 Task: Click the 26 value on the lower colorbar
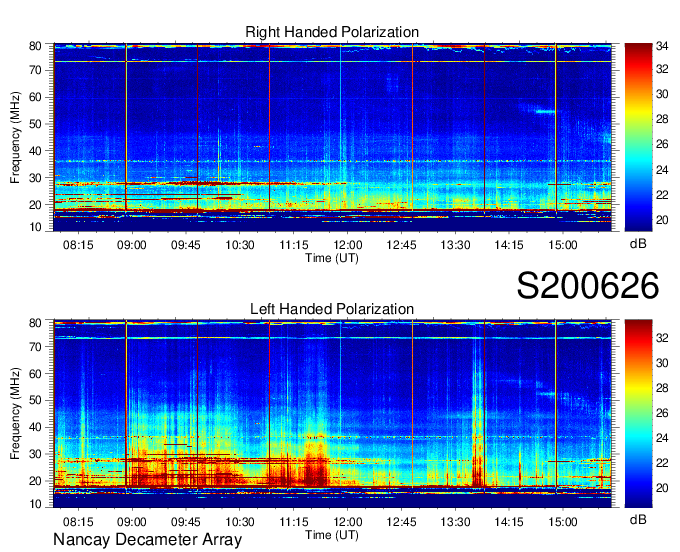[662, 413]
